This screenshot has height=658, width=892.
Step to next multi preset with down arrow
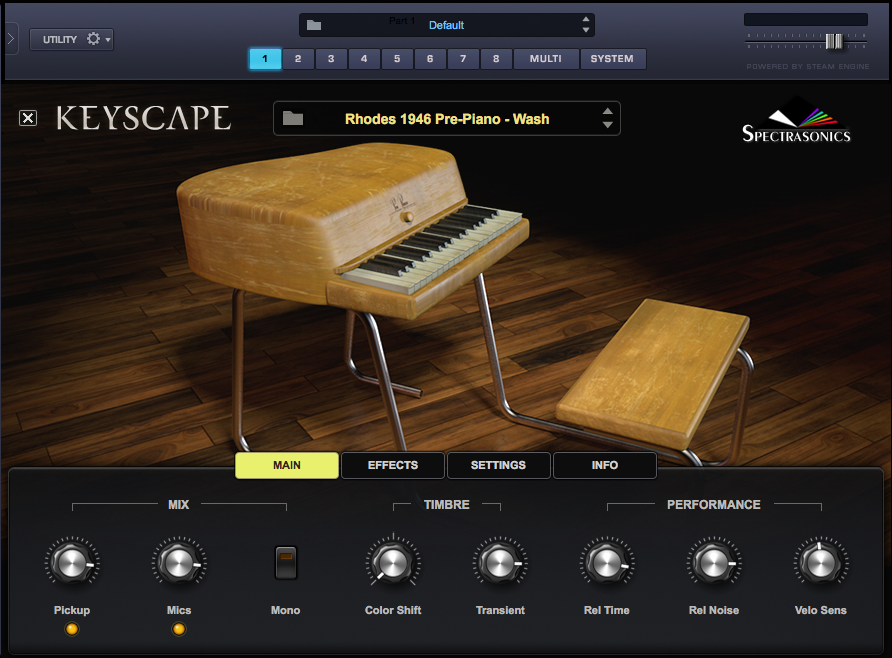click(x=586, y=30)
